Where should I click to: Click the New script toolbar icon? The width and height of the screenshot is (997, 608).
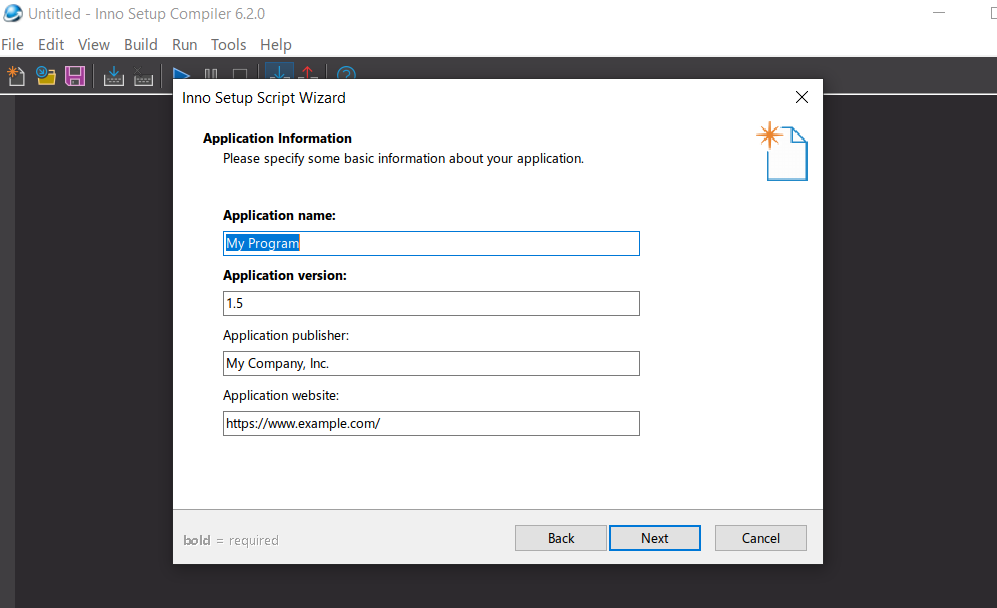point(16,76)
